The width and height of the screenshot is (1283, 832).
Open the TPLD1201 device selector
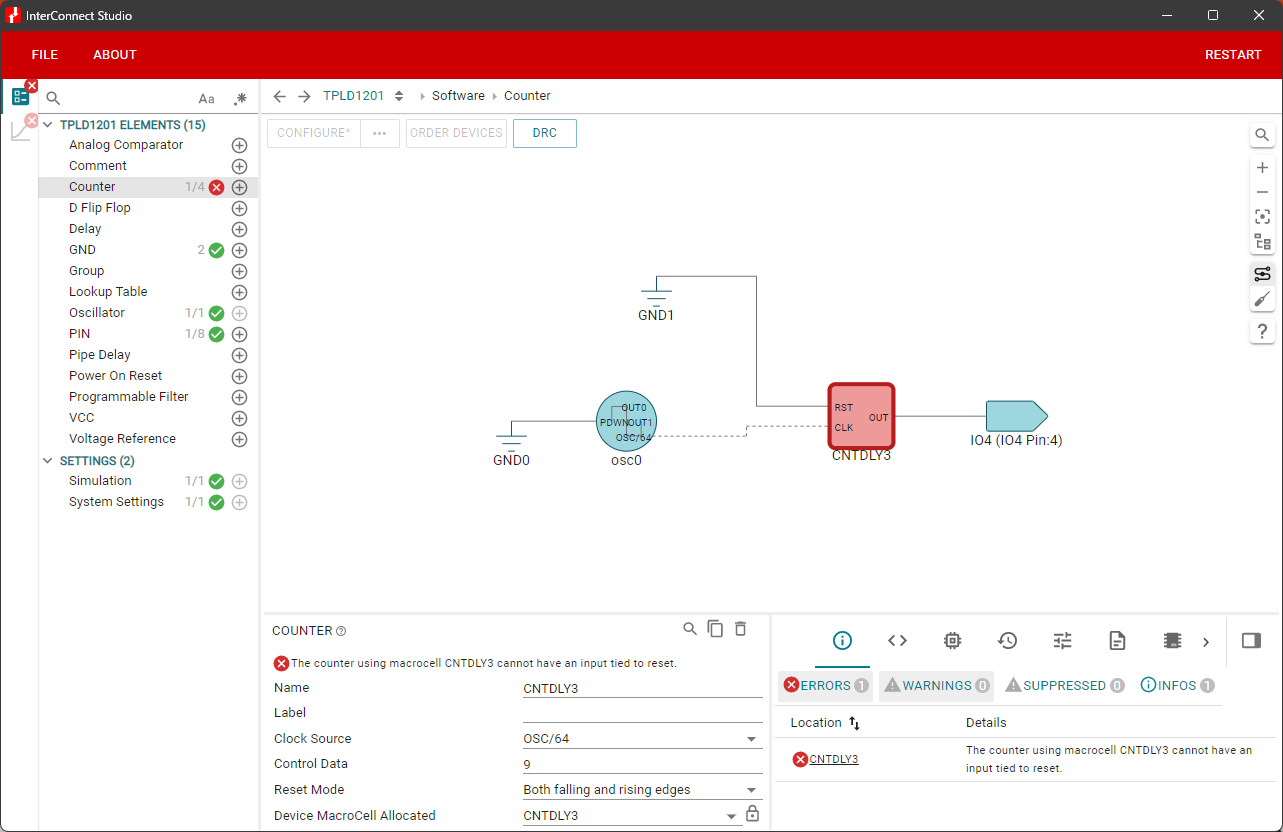click(x=364, y=96)
